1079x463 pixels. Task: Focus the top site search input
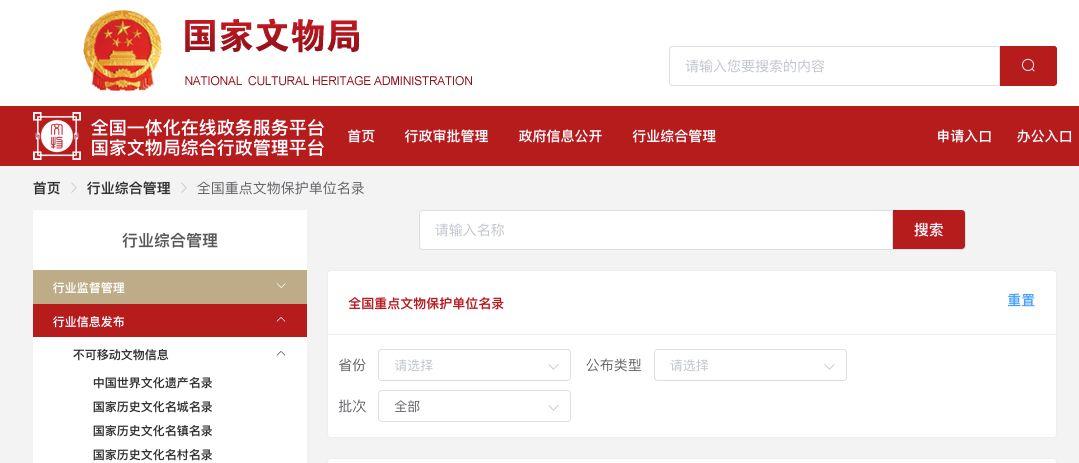tap(835, 66)
